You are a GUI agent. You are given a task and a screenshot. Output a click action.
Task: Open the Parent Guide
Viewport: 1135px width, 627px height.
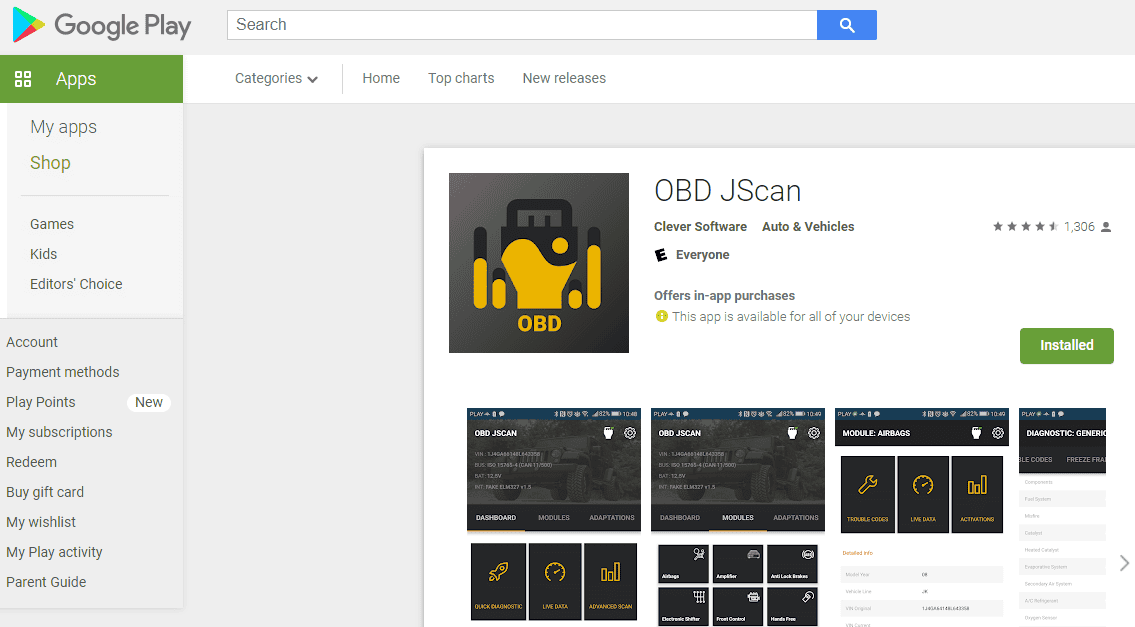tap(46, 582)
